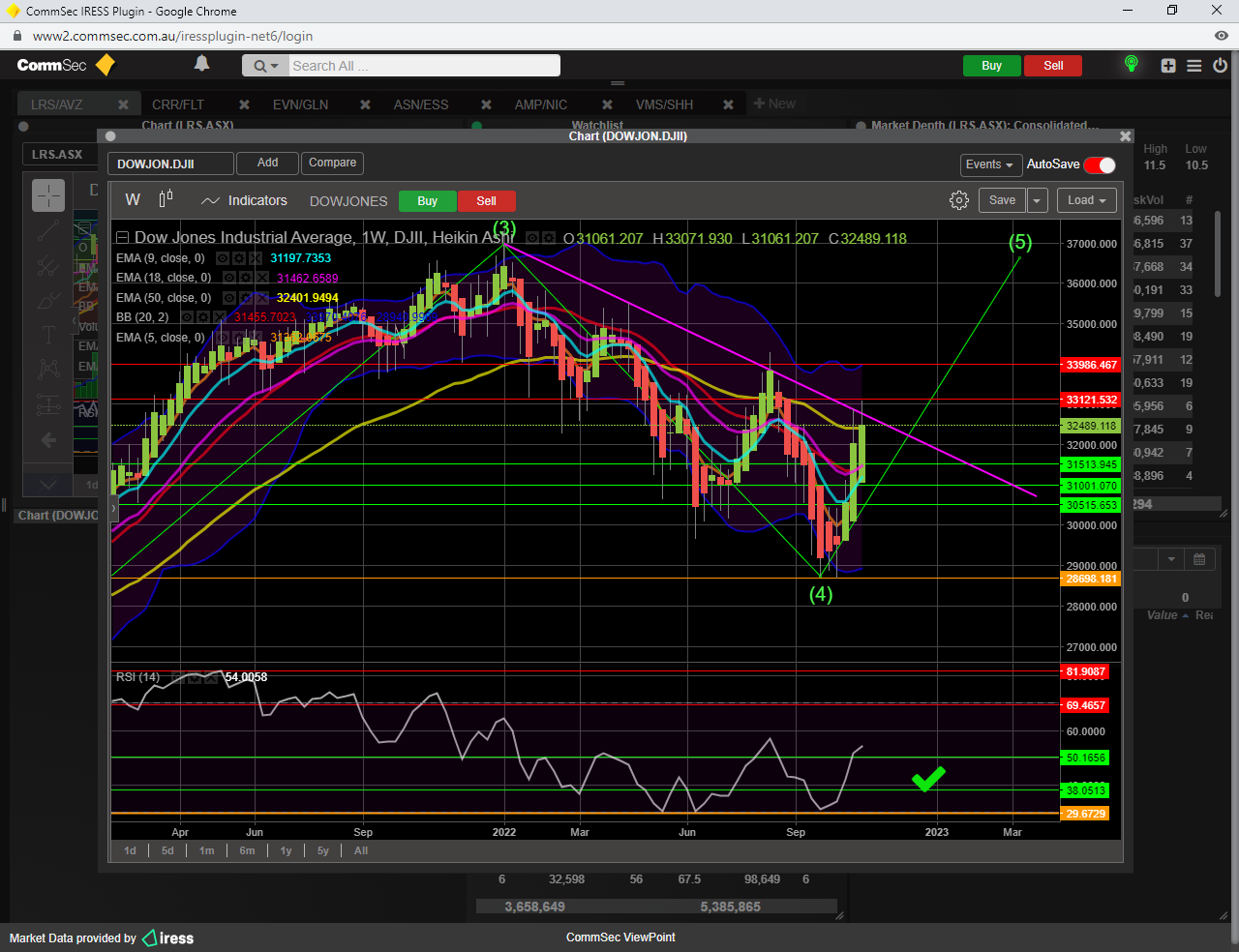Select crosshair tool in LRS.ASX chart
1239x952 pixels.
click(48, 195)
